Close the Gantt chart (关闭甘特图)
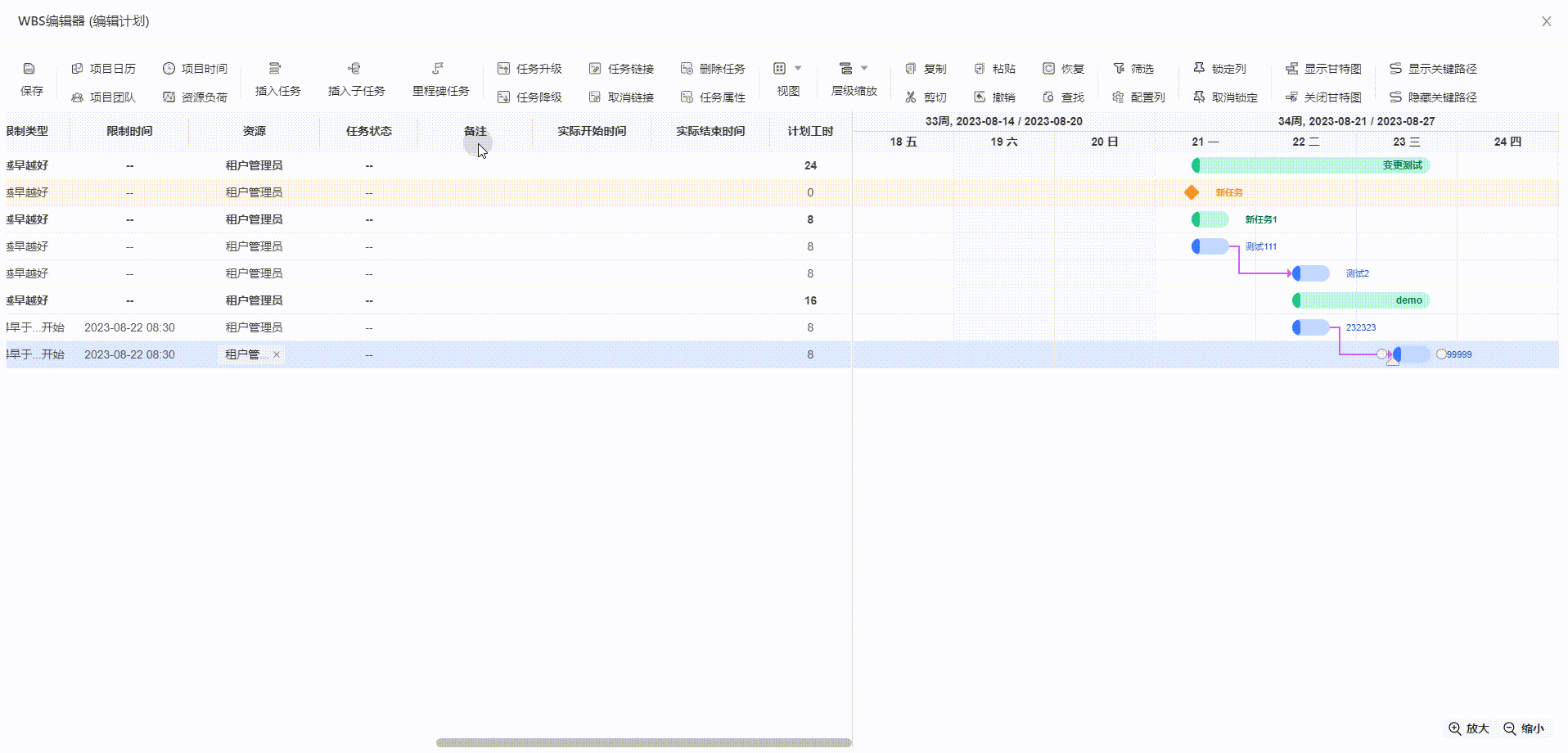The image size is (1568, 753). (1323, 97)
